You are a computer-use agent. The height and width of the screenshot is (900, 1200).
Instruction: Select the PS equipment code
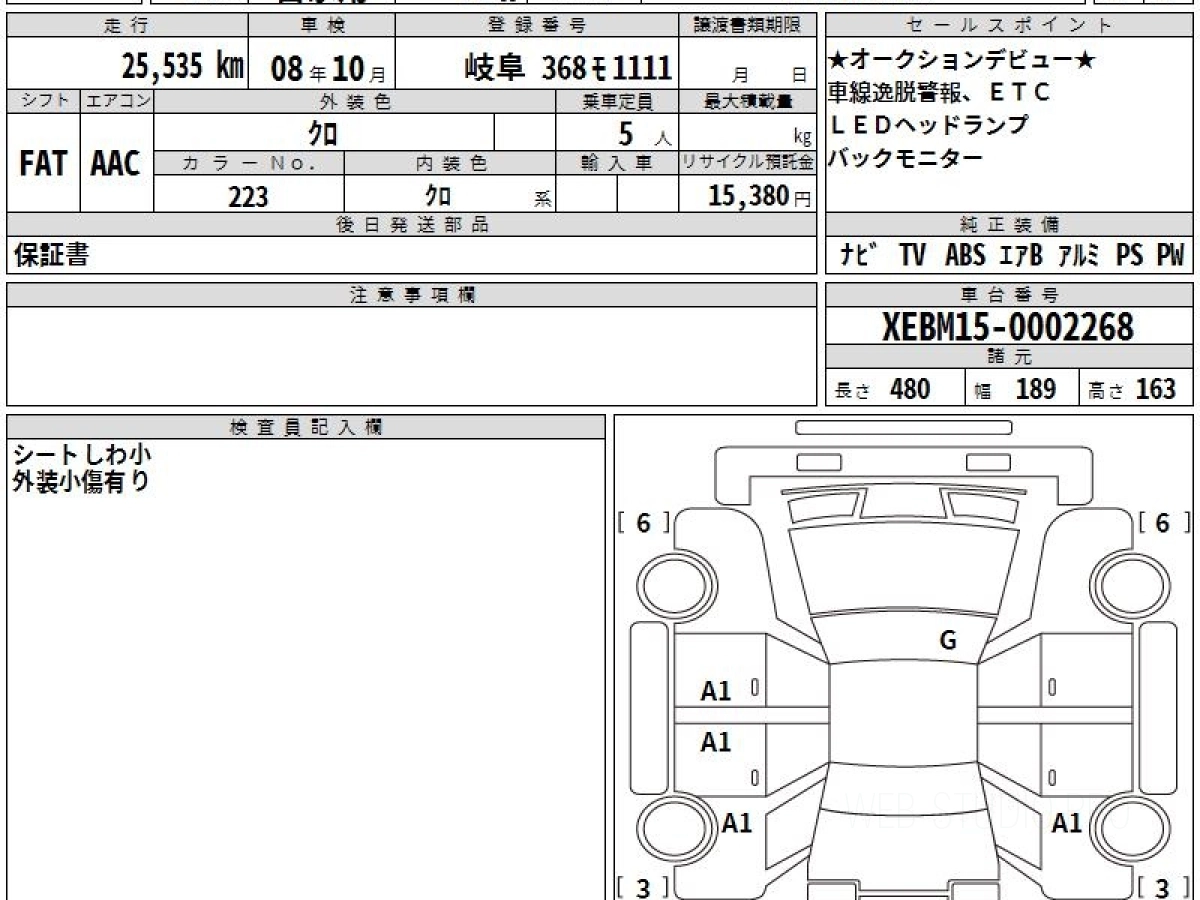pyautogui.click(x=1130, y=256)
